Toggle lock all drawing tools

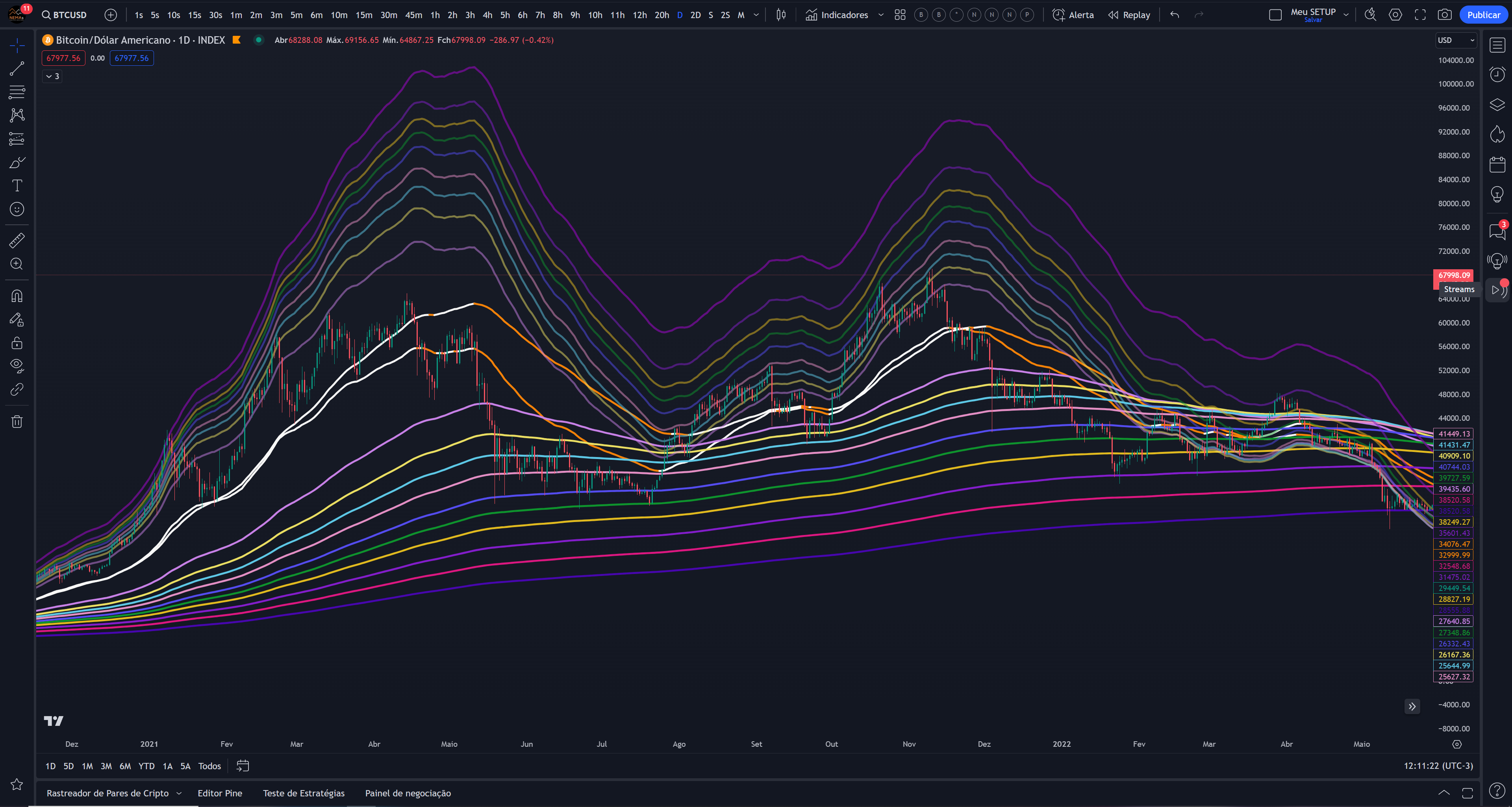pos(17,343)
